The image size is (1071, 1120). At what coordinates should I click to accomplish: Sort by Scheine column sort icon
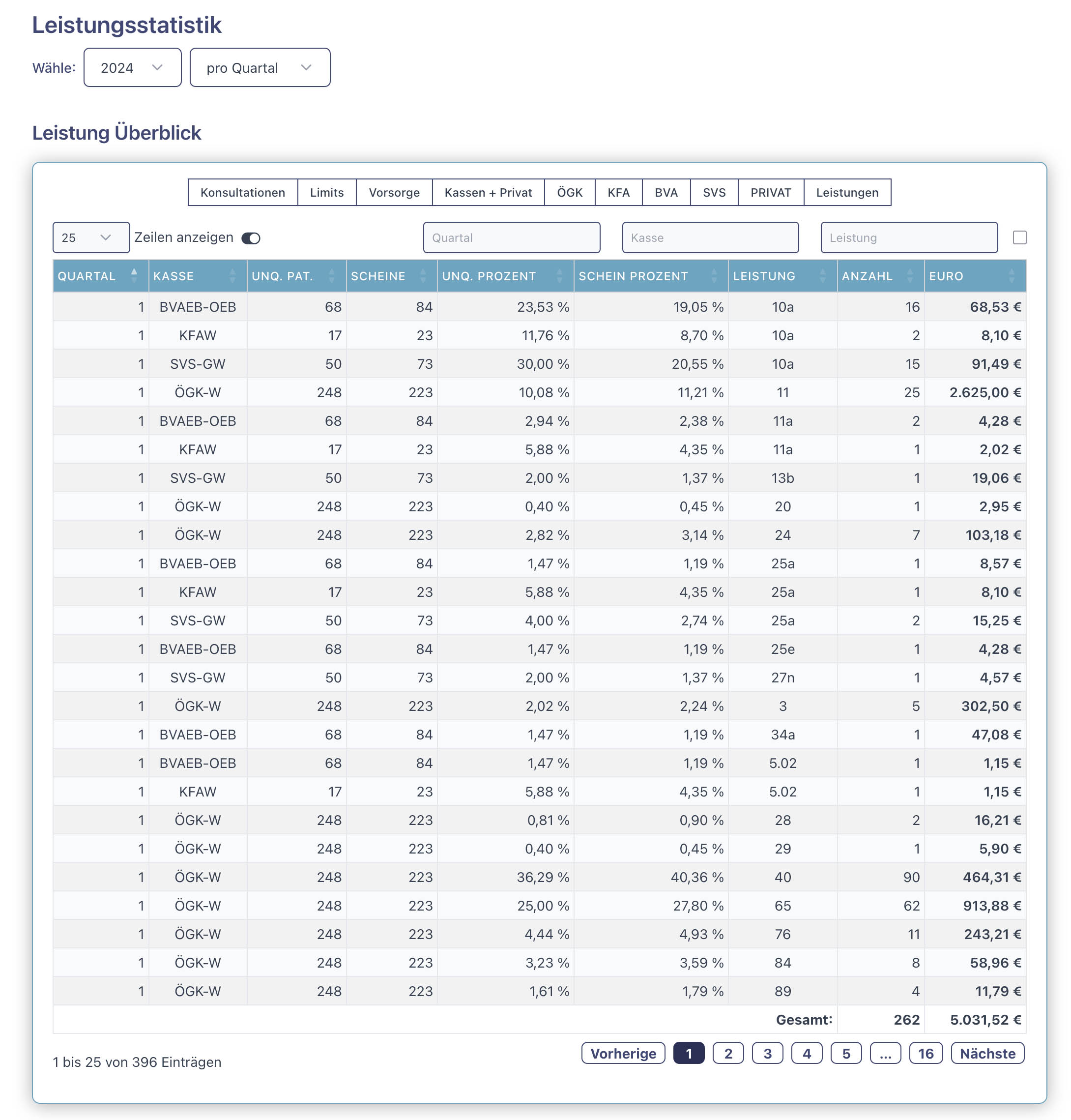coord(423,276)
